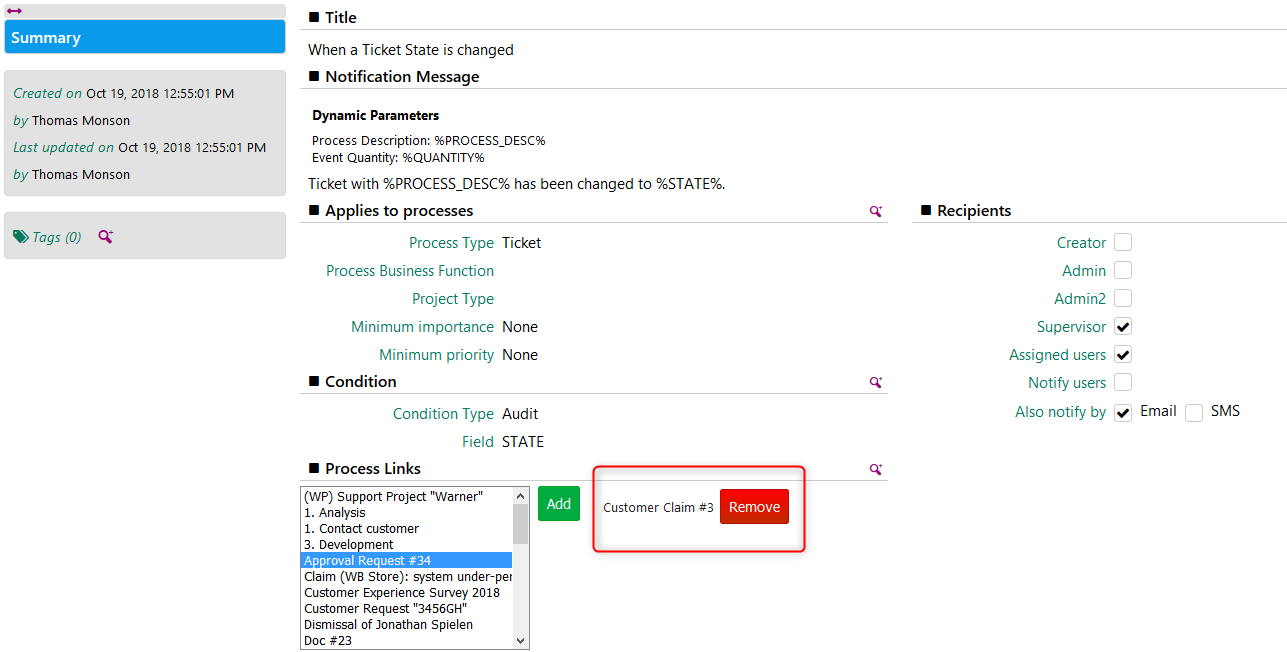
Task: Click the Minimum importance value 'None'
Action: tap(520, 327)
